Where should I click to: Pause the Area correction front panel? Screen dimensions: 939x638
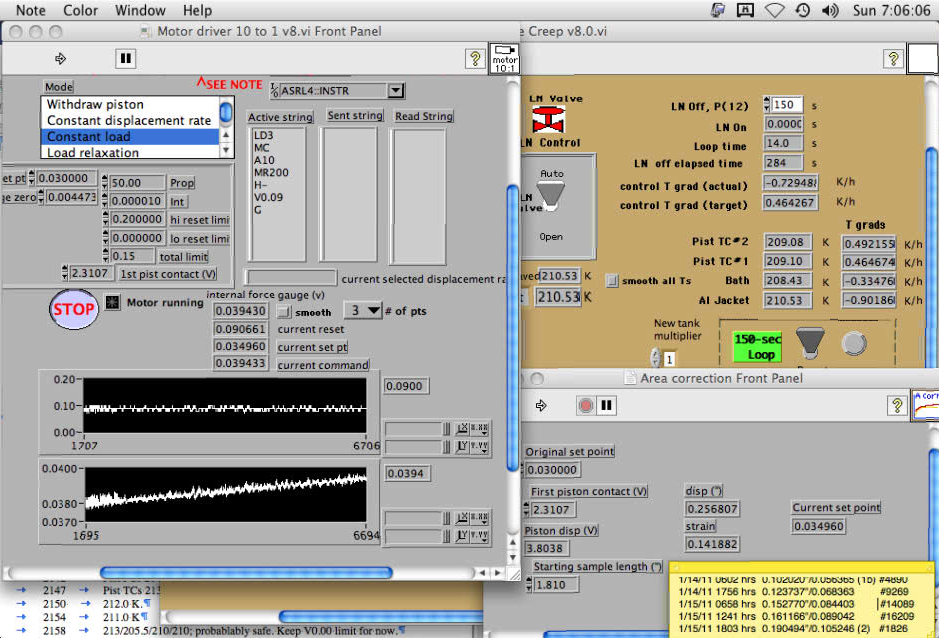[606, 406]
